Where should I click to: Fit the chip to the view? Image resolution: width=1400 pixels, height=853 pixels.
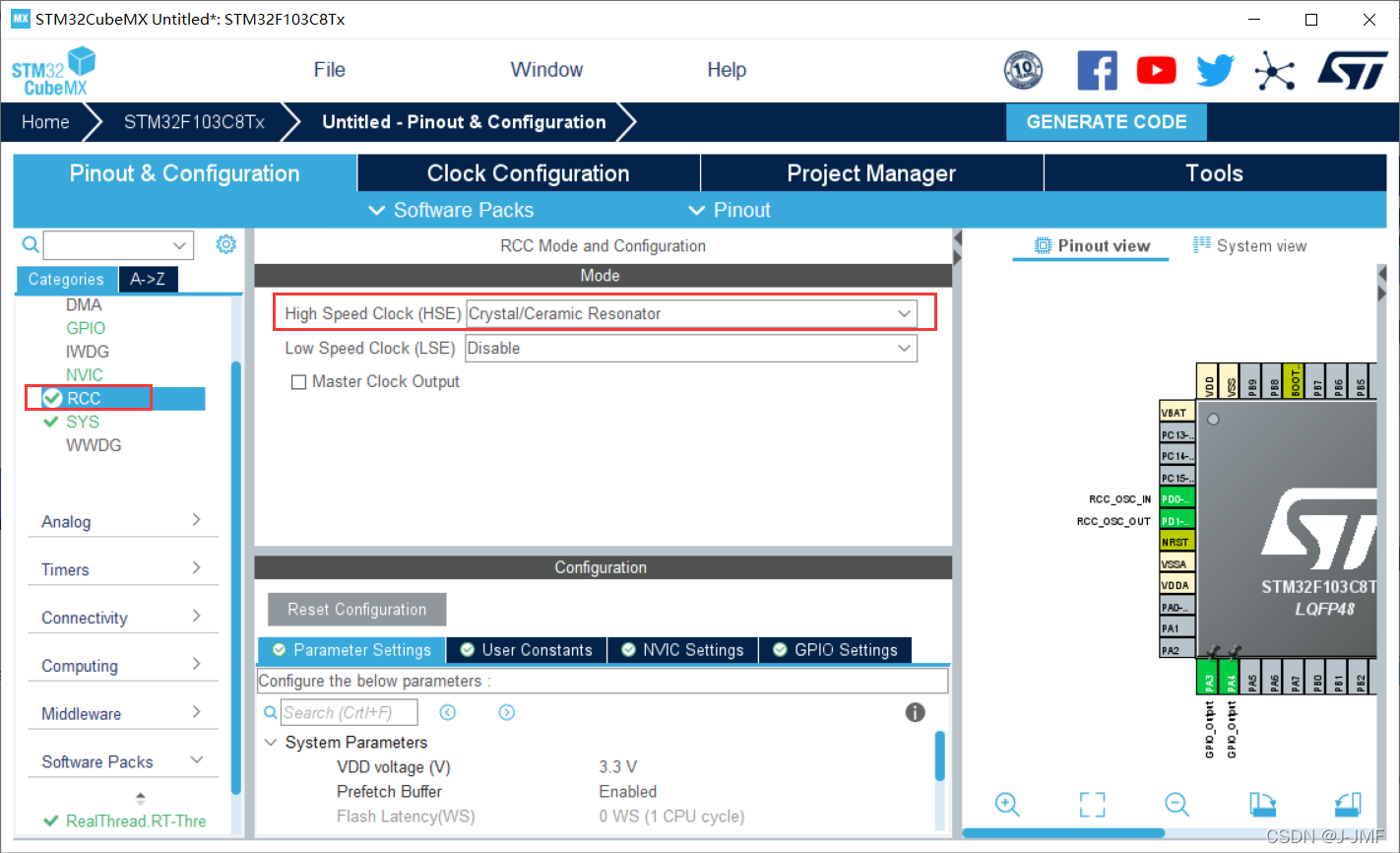pyautogui.click(x=1092, y=804)
